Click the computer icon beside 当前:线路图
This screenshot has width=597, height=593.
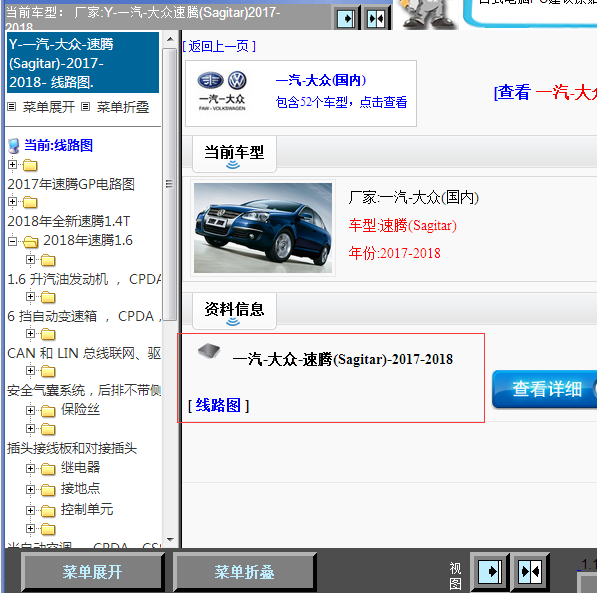click(14, 145)
